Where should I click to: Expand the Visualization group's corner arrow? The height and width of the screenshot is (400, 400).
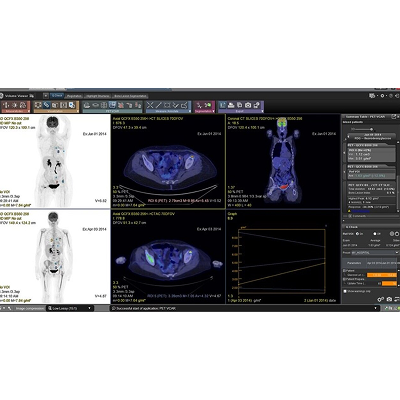(78, 111)
